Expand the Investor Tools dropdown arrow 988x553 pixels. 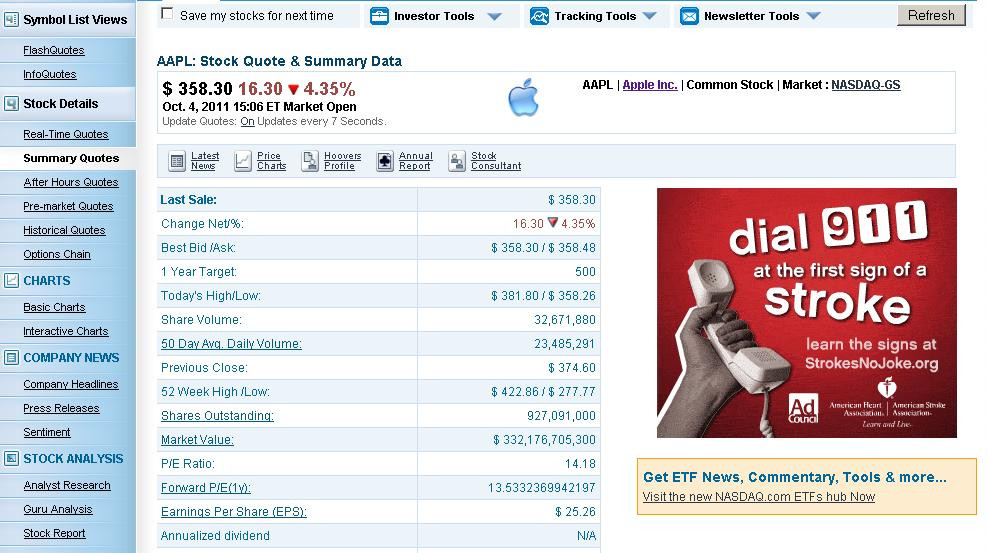tap(495, 16)
